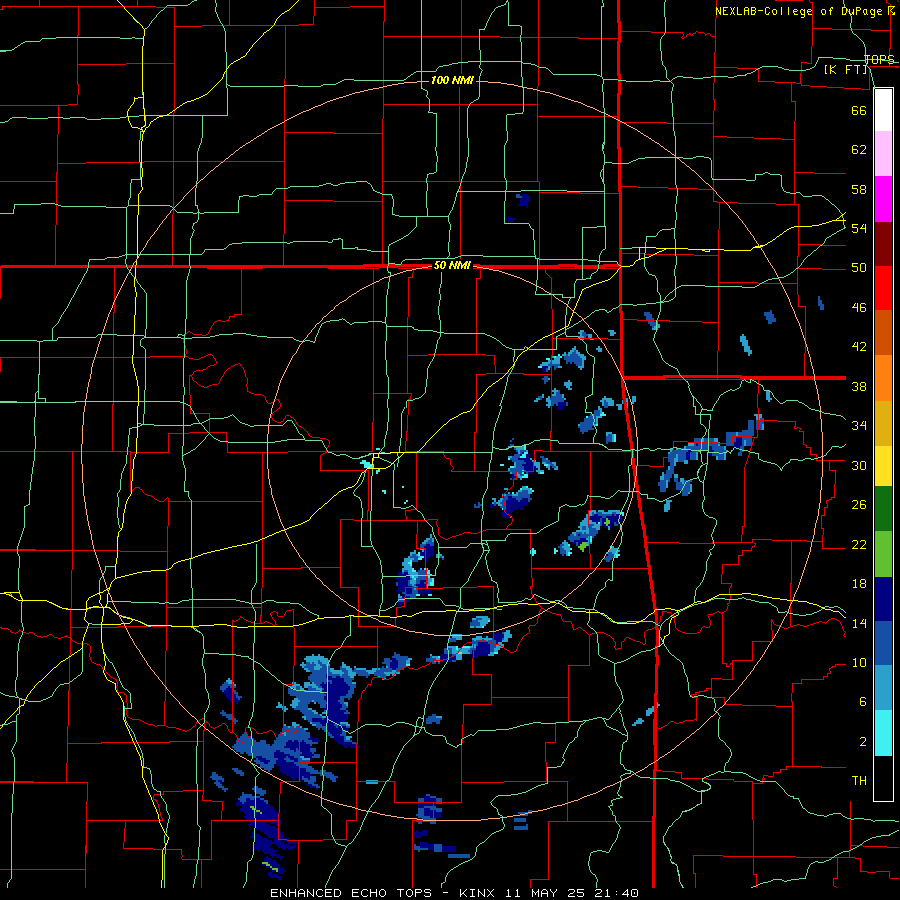Click the bright yellow legend swatch
900x900 pixels.
tap(883, 465)
